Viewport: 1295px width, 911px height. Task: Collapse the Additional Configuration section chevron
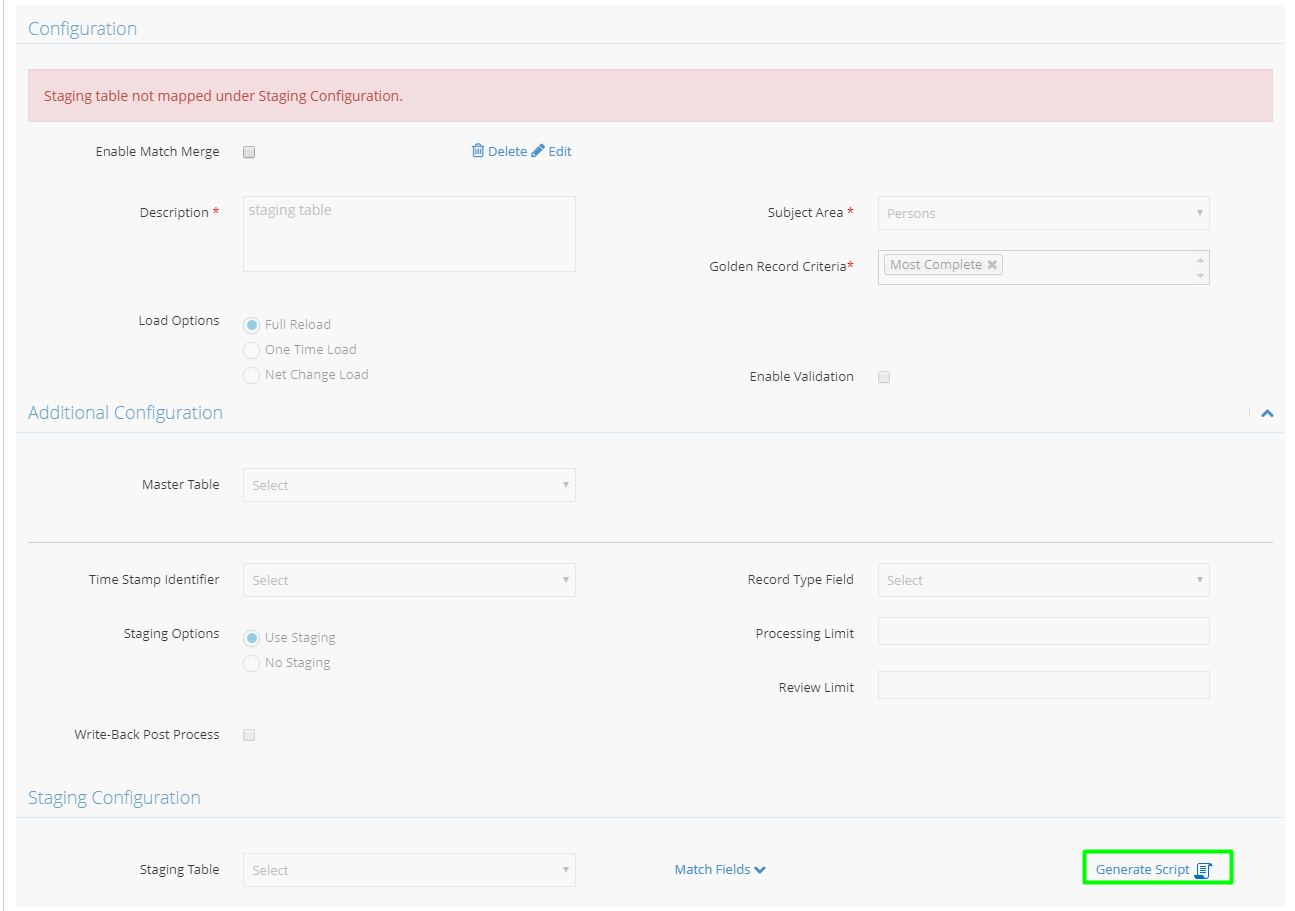pos(1267,413)
